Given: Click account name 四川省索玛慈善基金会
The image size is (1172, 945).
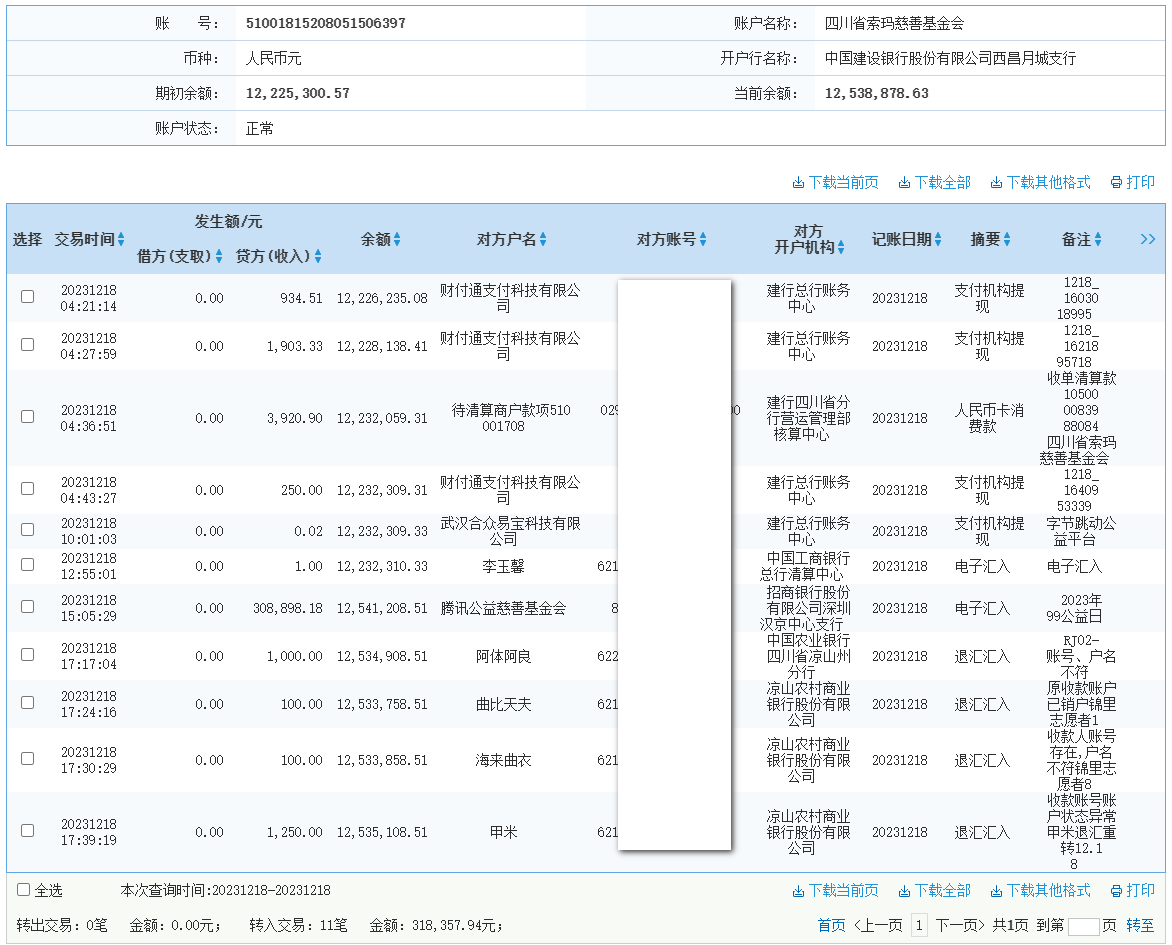Looking at the screenshot, I should [x=895, y=23].
